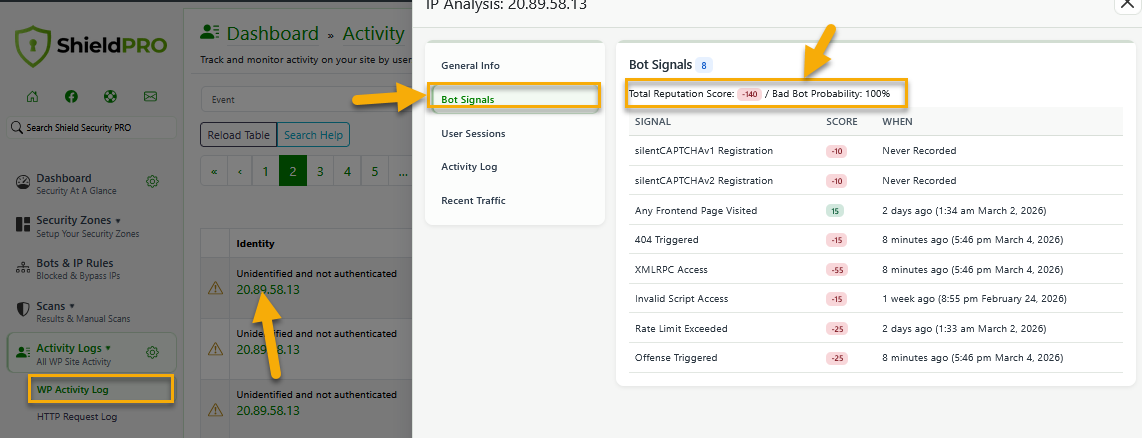This screenshot has height=438, width=1142.
Task: Go to first page with « button
Action: point(214,171)
